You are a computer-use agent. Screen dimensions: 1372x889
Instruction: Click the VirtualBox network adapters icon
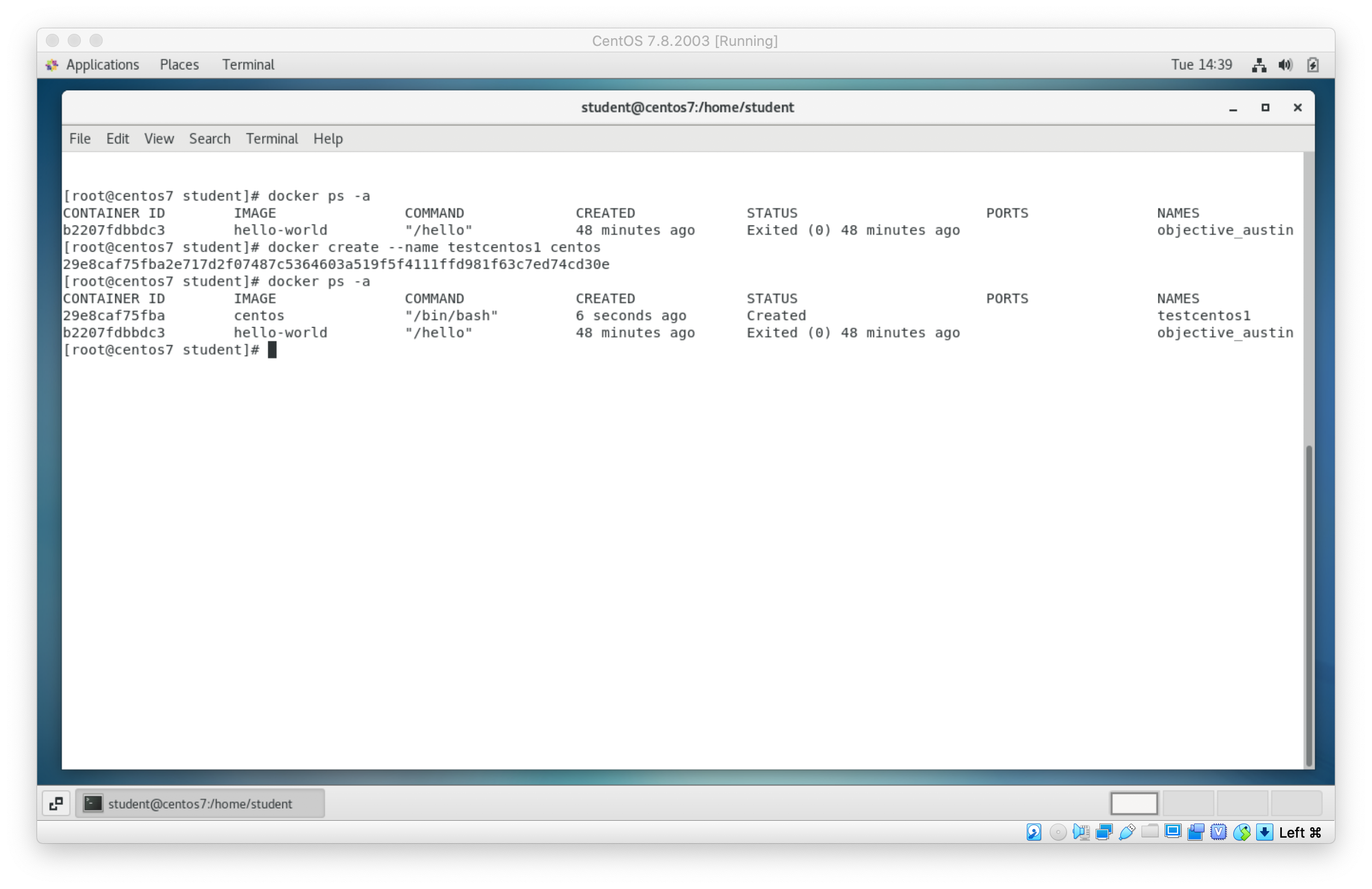[x=1103, y=832]
